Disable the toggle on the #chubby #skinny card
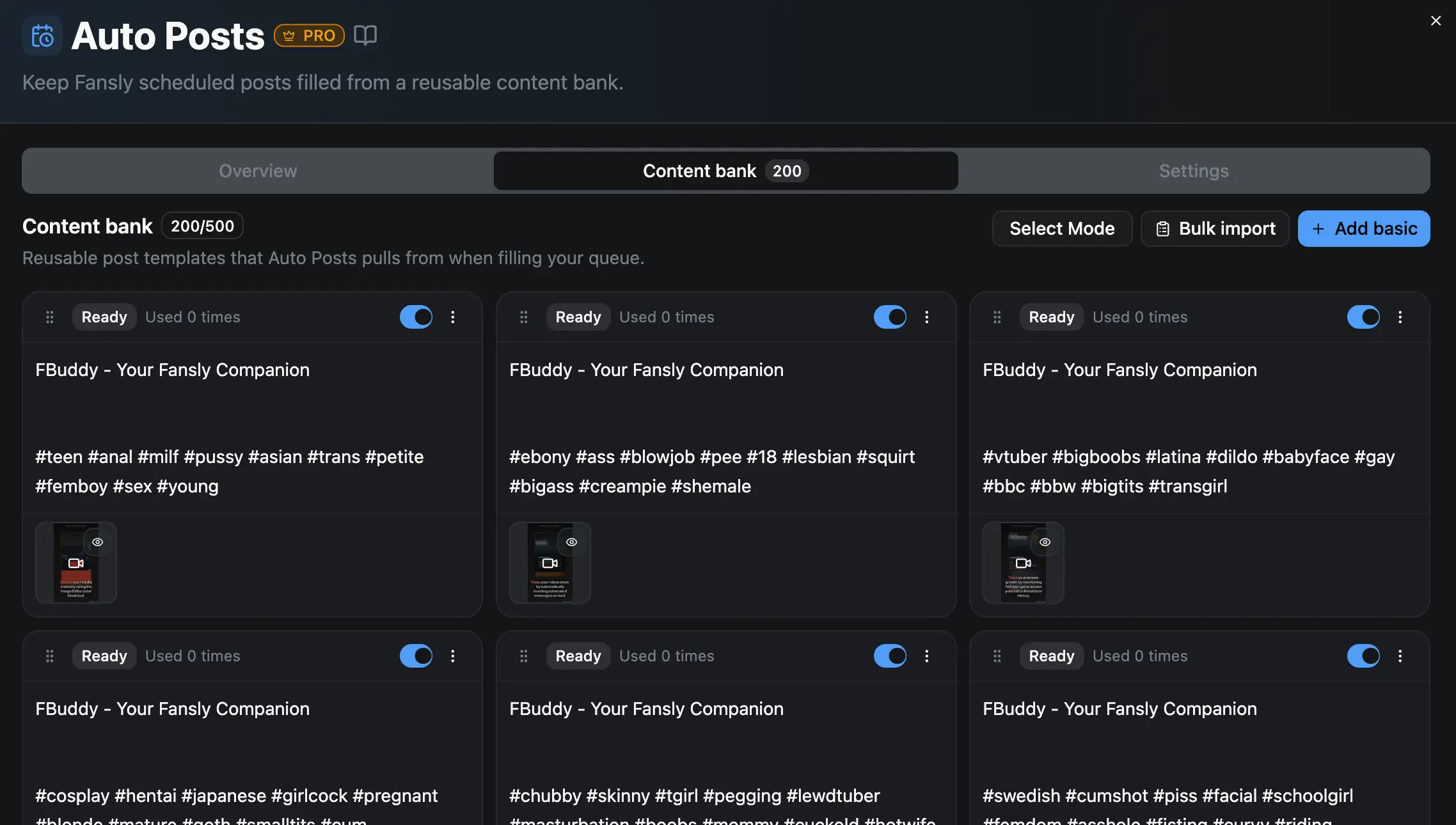1456x825 pixels. [x=890, y=656]
